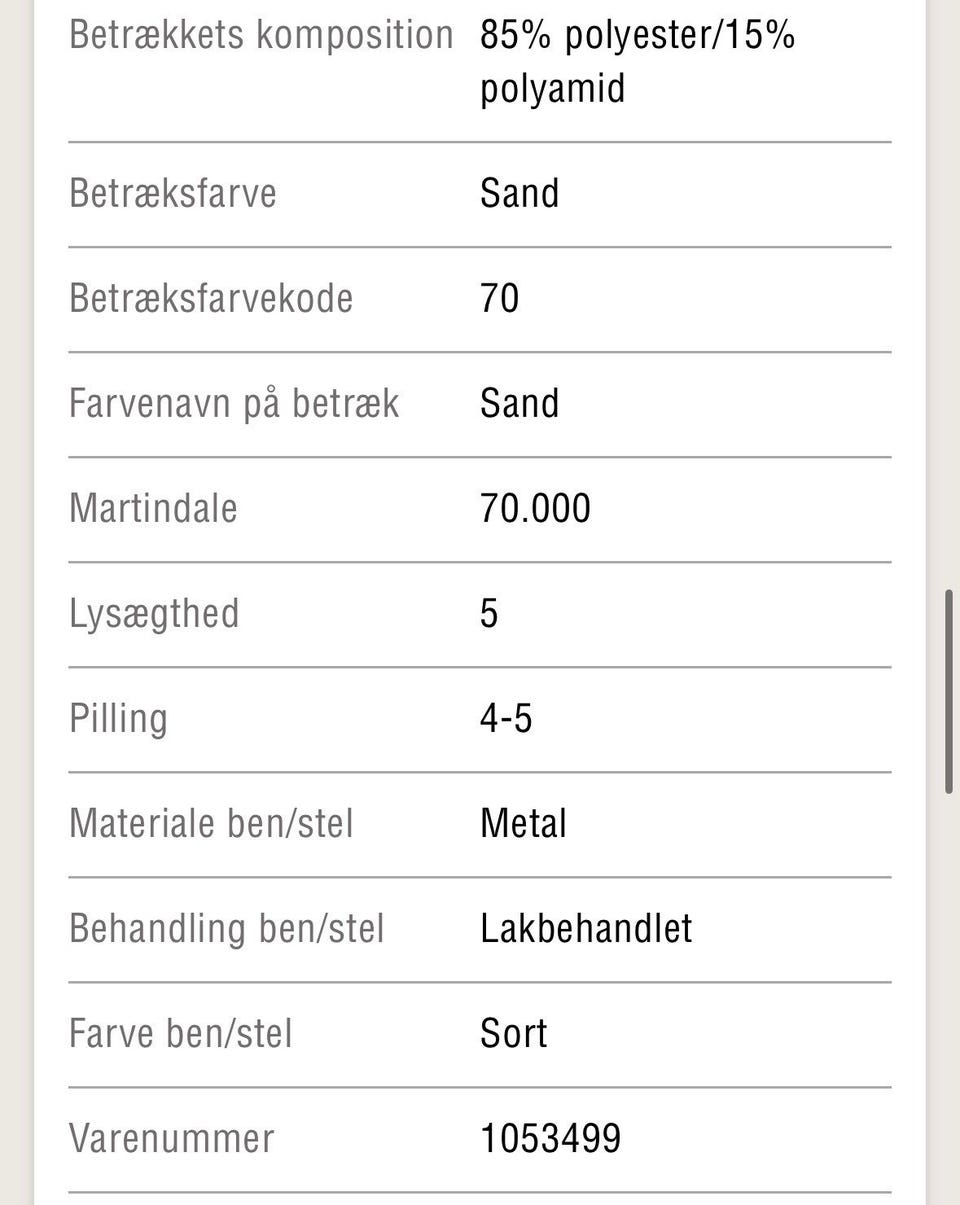960x1205 pixels.
Task: Click the "Farvenavn på betræk" label
Action: [234, 403]
